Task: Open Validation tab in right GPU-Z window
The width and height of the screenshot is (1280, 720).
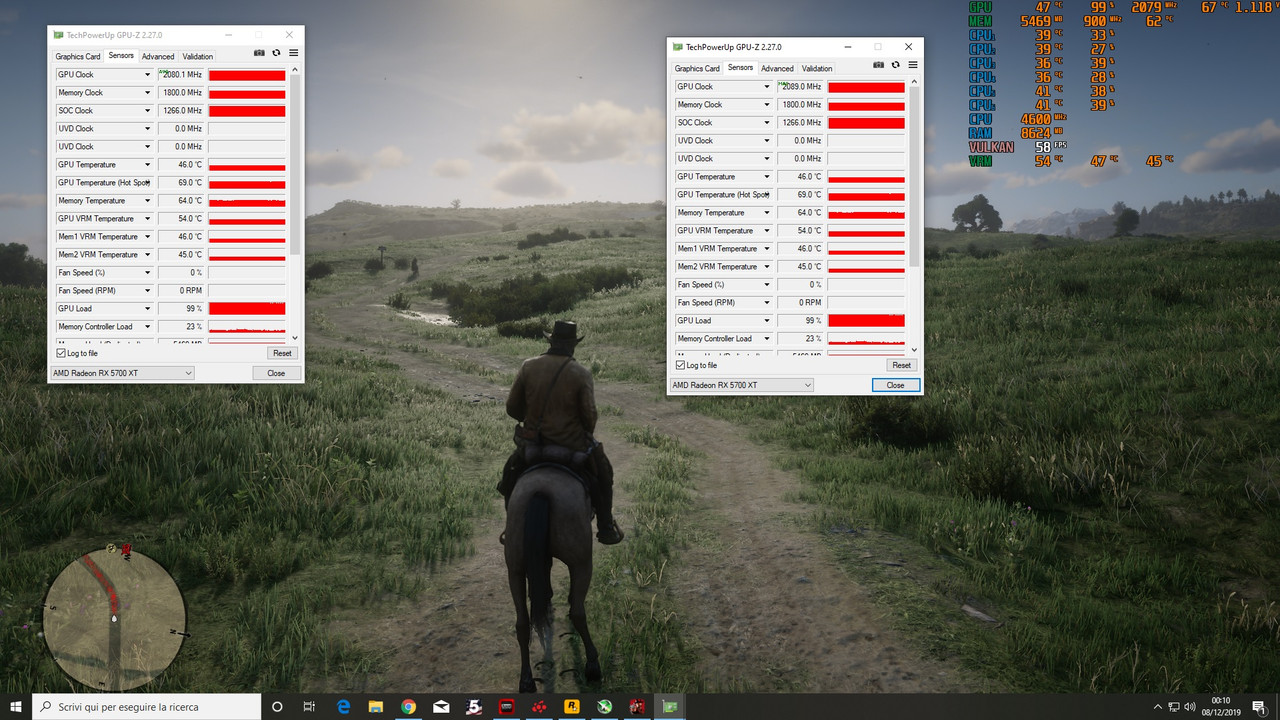Action: coord(817,69)
